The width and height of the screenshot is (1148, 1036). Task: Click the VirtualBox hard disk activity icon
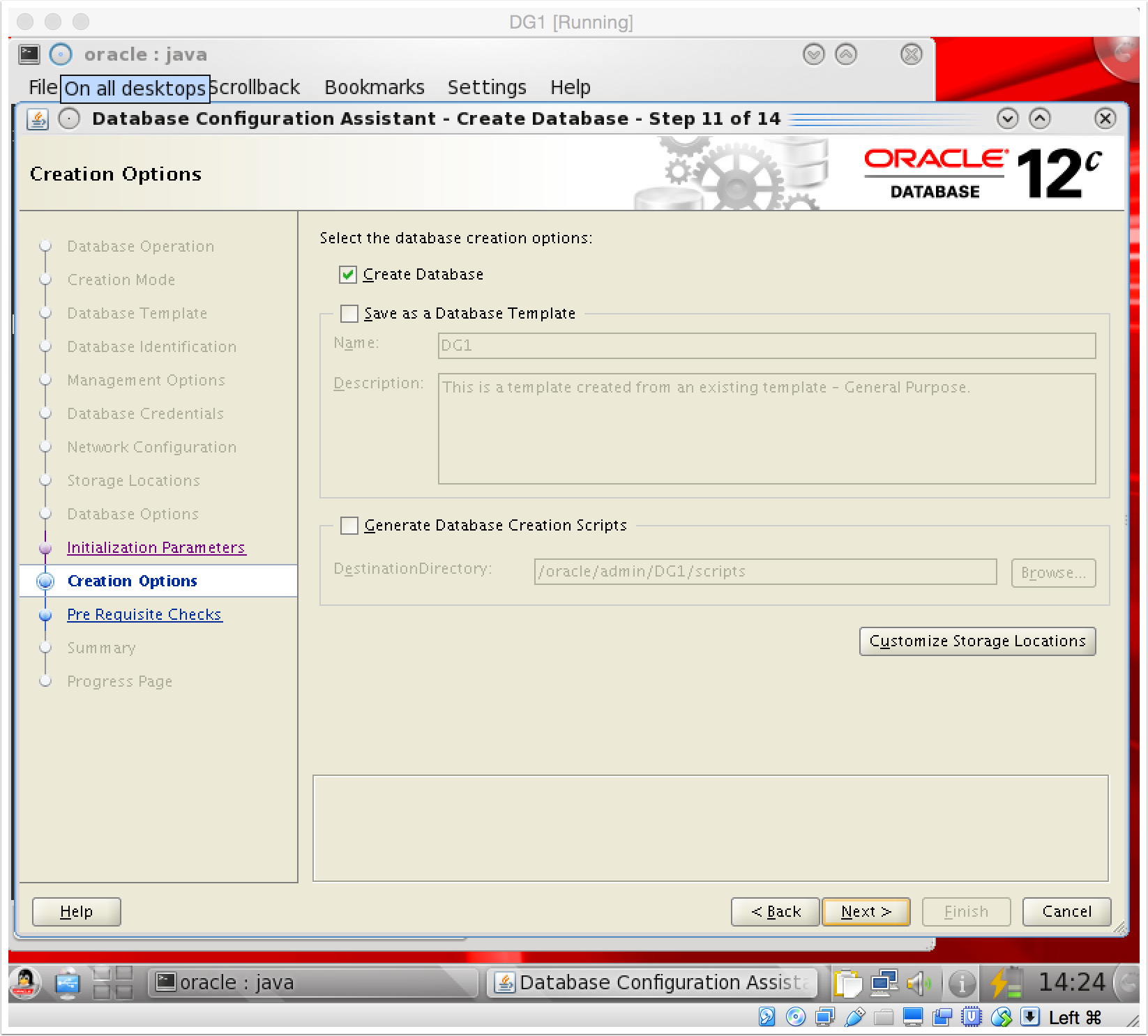(766, 1017)
